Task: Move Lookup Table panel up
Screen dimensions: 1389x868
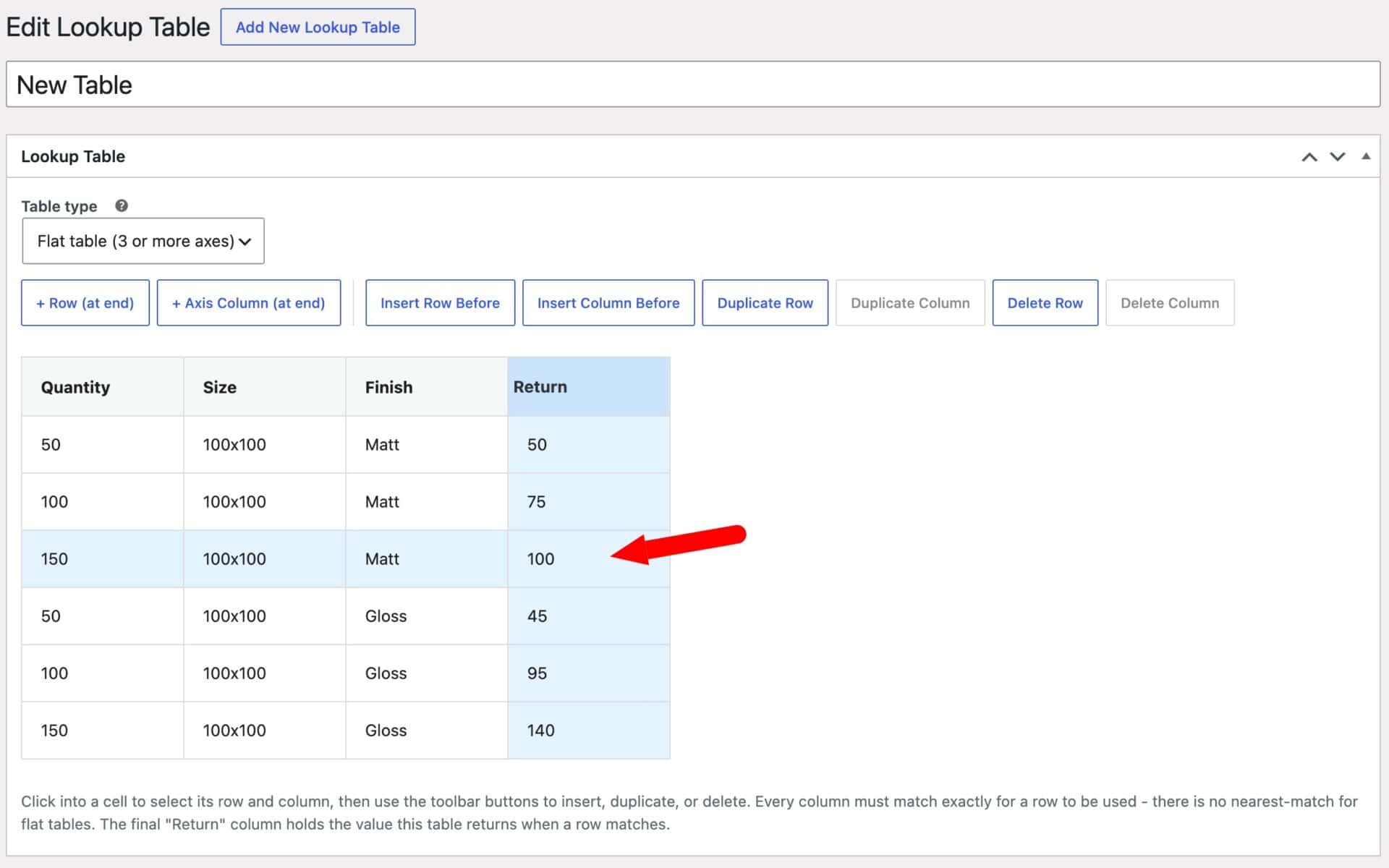Action: click(x=1309, y=157)
